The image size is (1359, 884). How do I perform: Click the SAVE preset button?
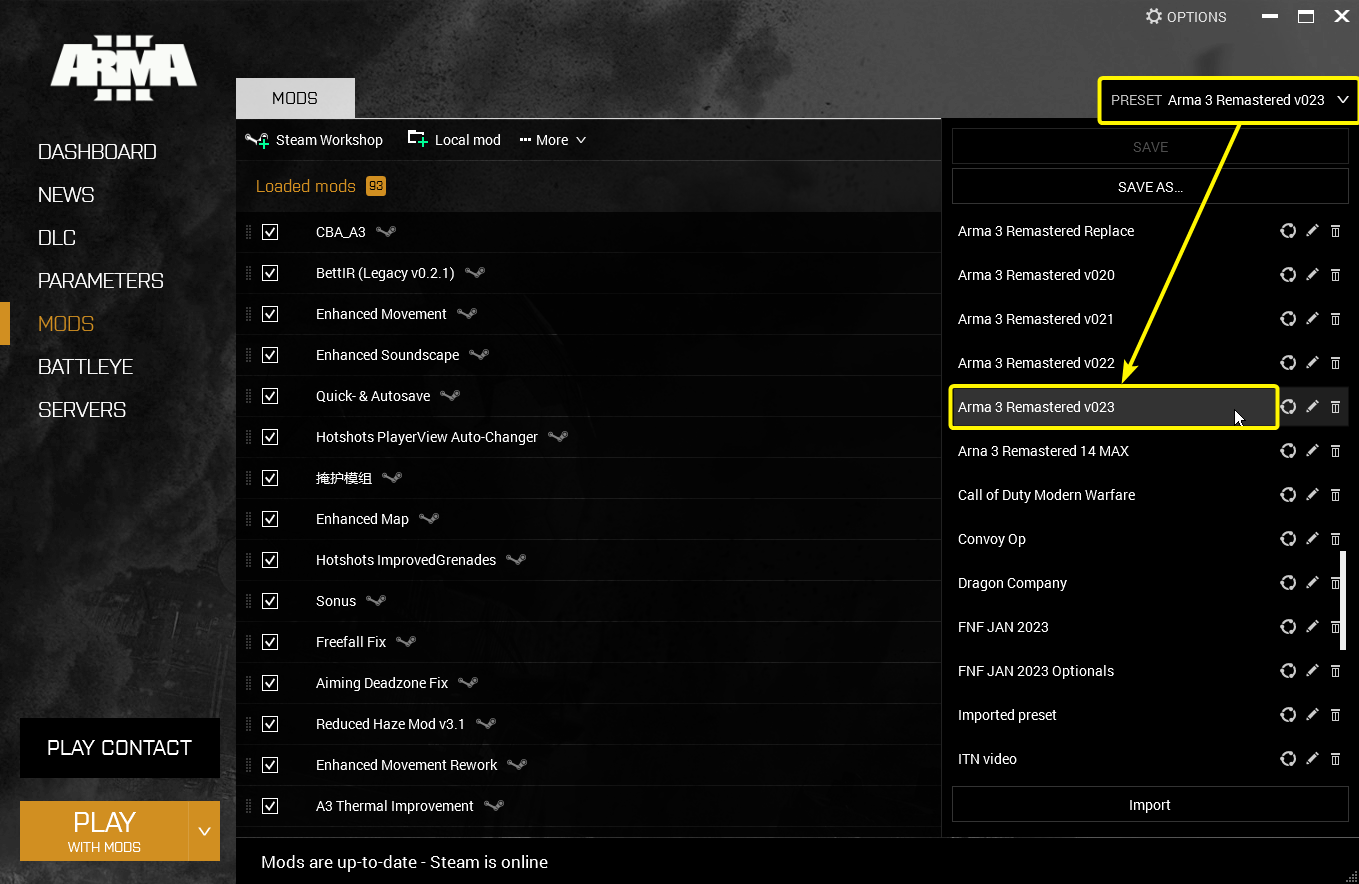1150,147
